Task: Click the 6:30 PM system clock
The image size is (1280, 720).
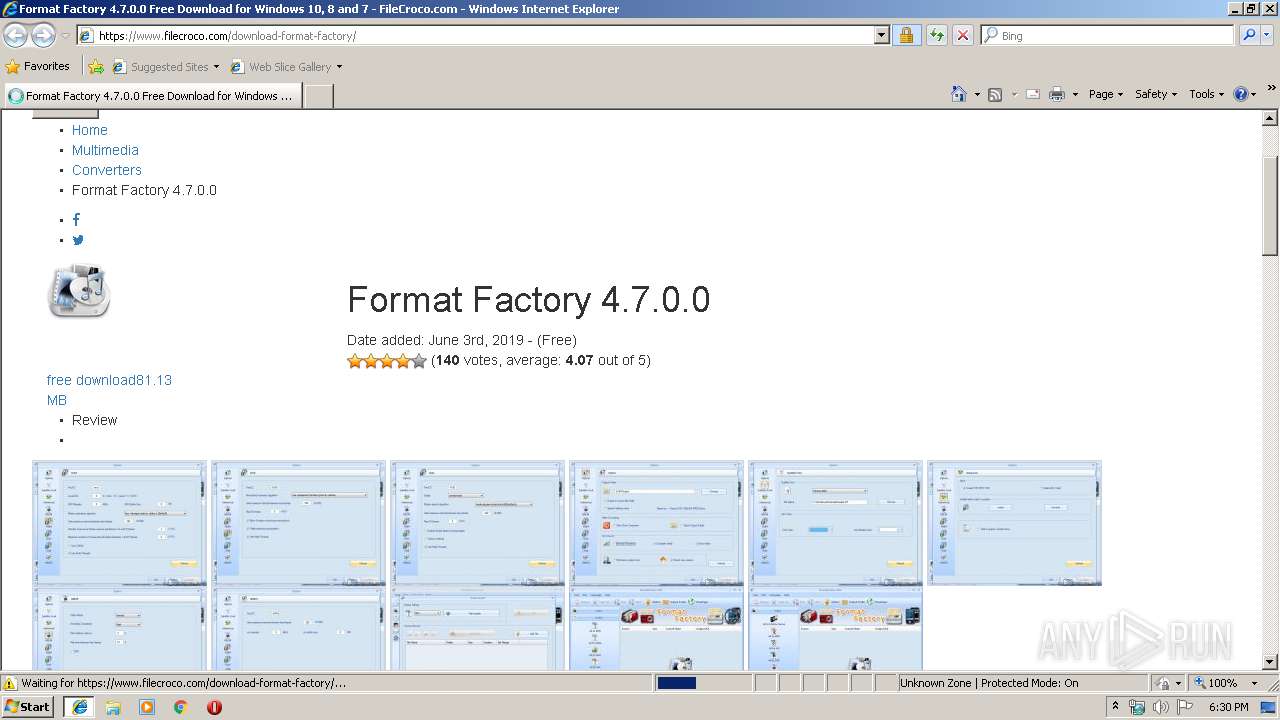Action: click(x=1228, y=707)
